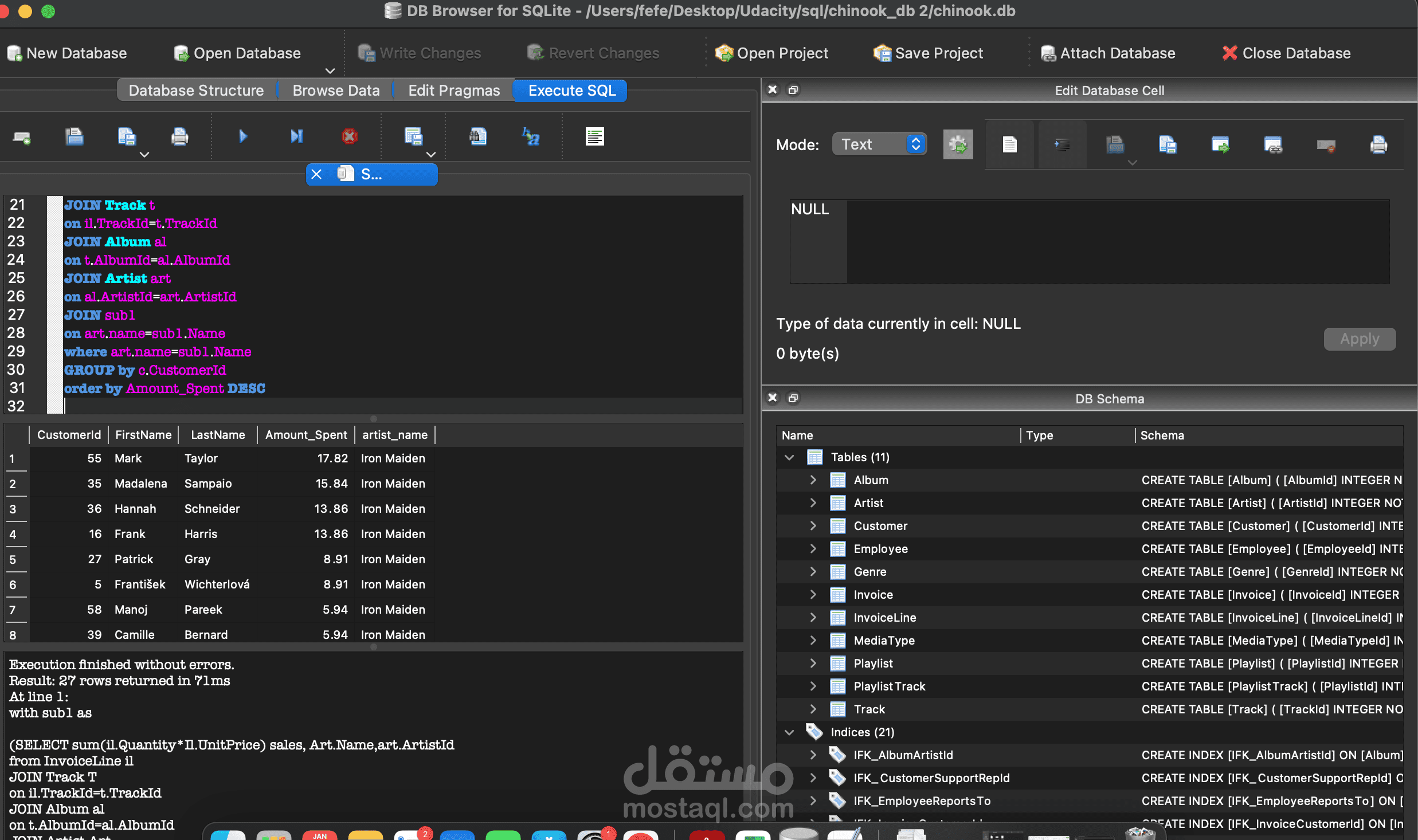
Task: Open cell data in external application
Action: tap(1220, 144)
